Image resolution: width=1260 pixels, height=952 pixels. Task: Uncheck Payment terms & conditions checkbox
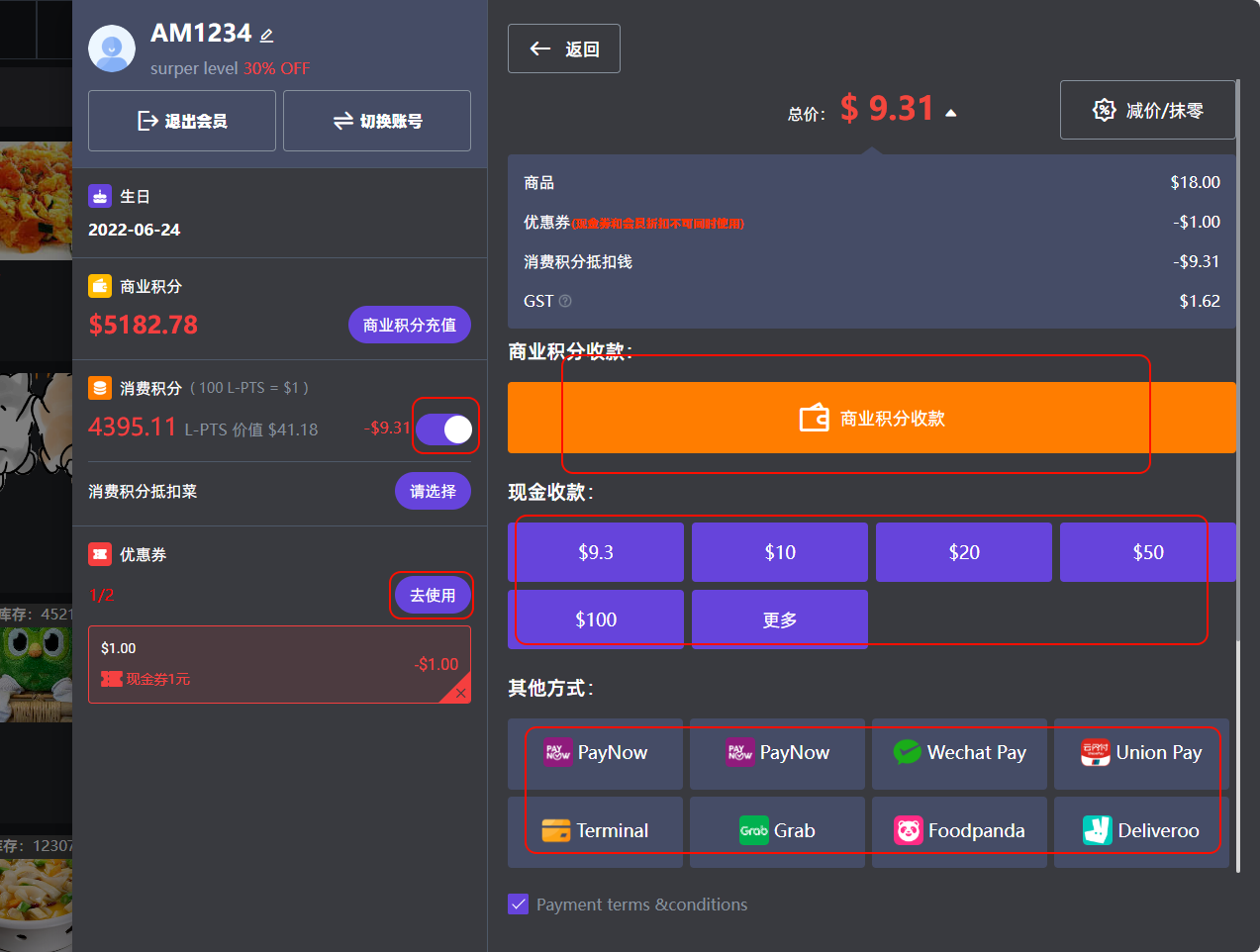[518, 904]
